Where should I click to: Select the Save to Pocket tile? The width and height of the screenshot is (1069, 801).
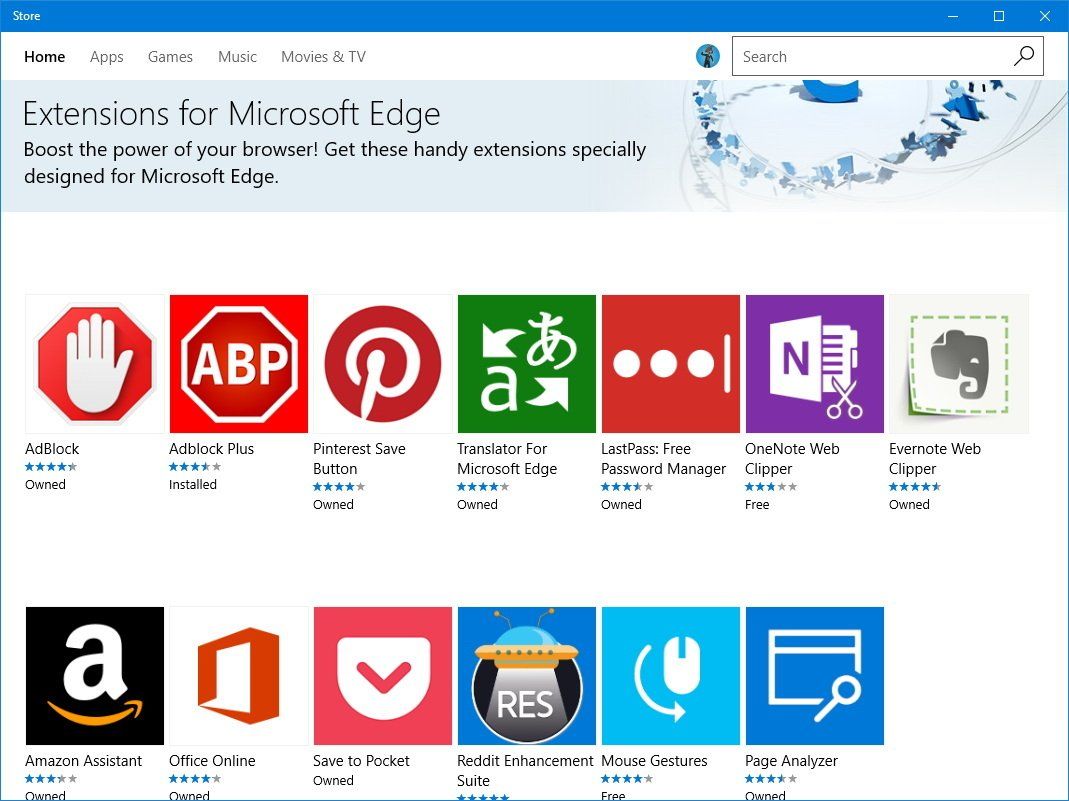[x=382, y=675]
